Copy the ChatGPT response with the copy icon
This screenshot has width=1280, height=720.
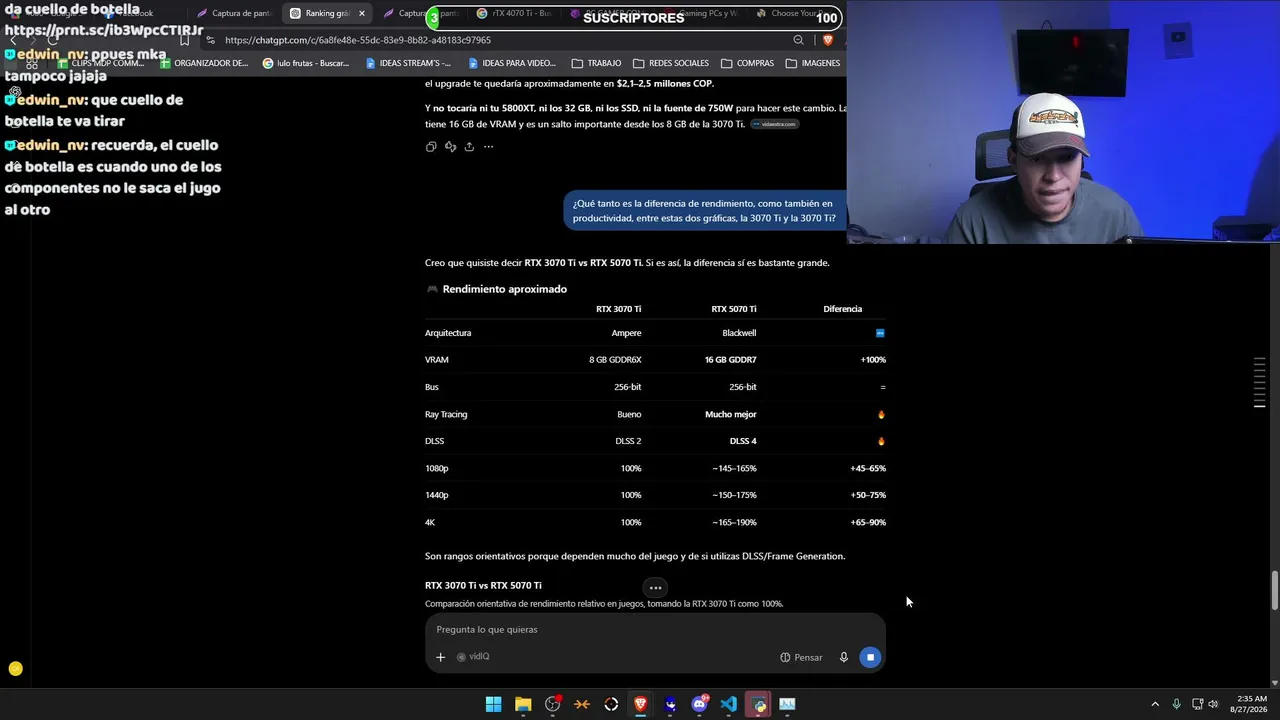pyautogui.click(x=431, y=147)
